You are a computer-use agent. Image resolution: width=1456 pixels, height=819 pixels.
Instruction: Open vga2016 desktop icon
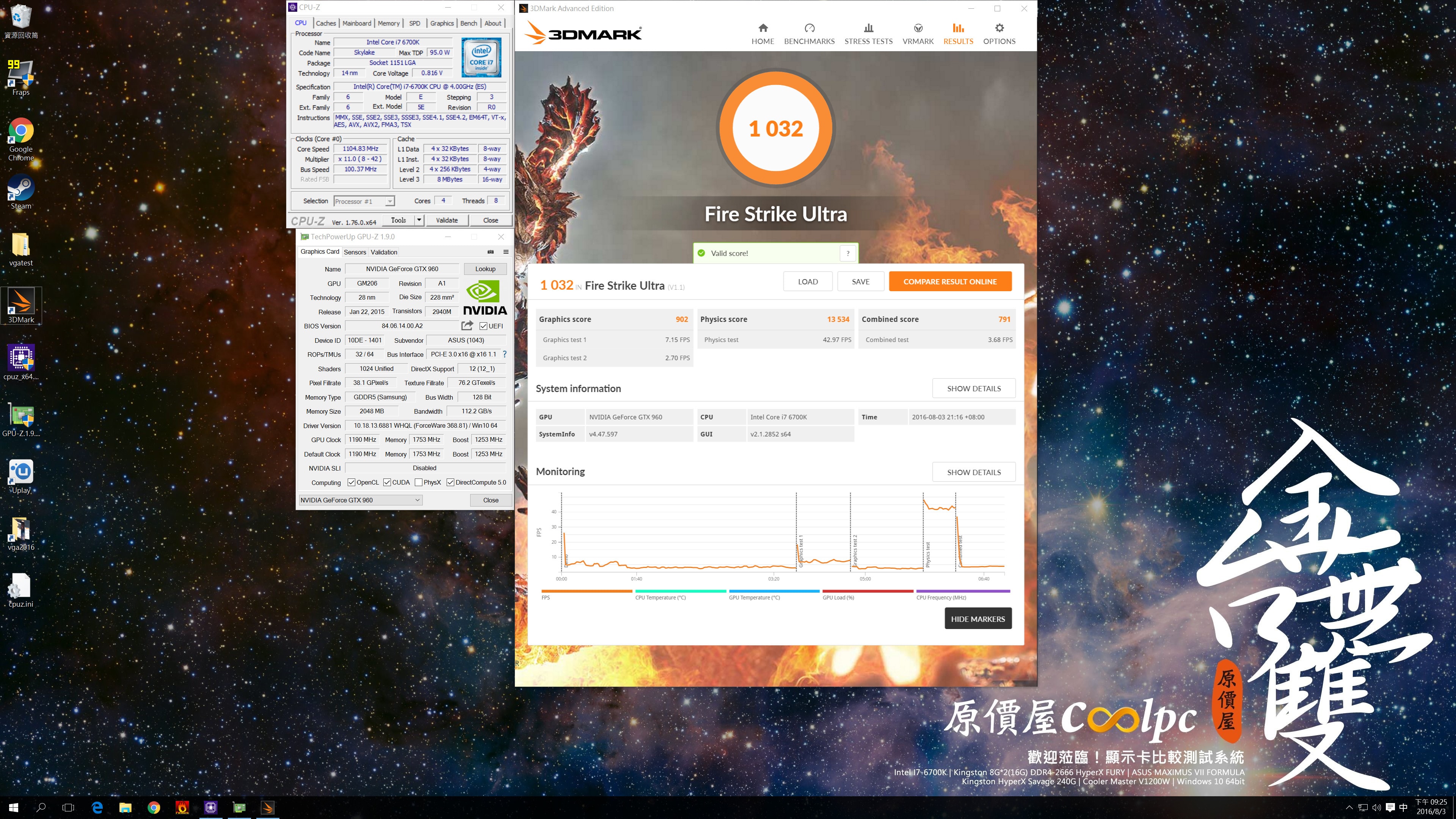(x=21, y=533)
